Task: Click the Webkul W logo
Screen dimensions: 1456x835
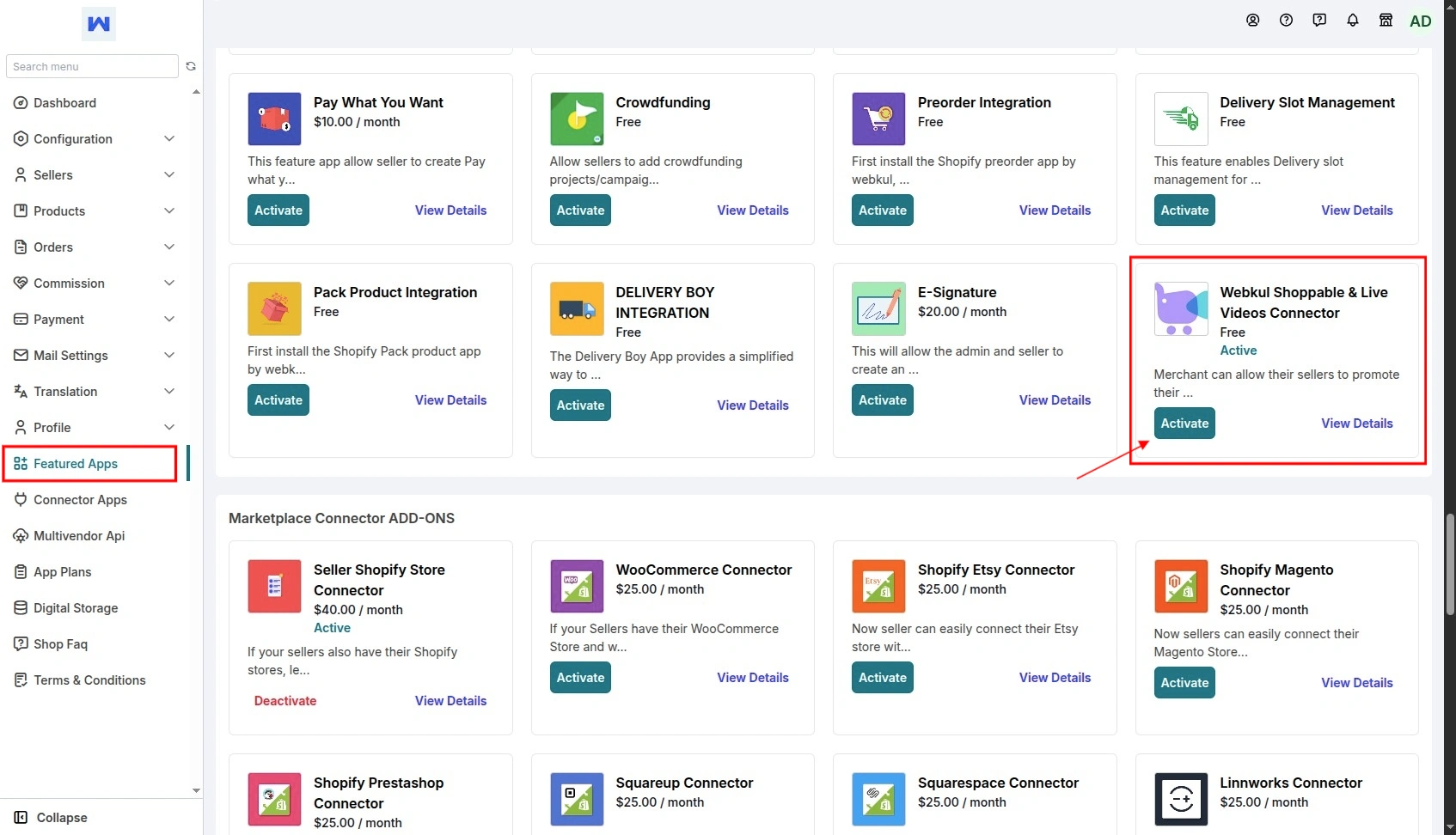Action: point(99,24)
